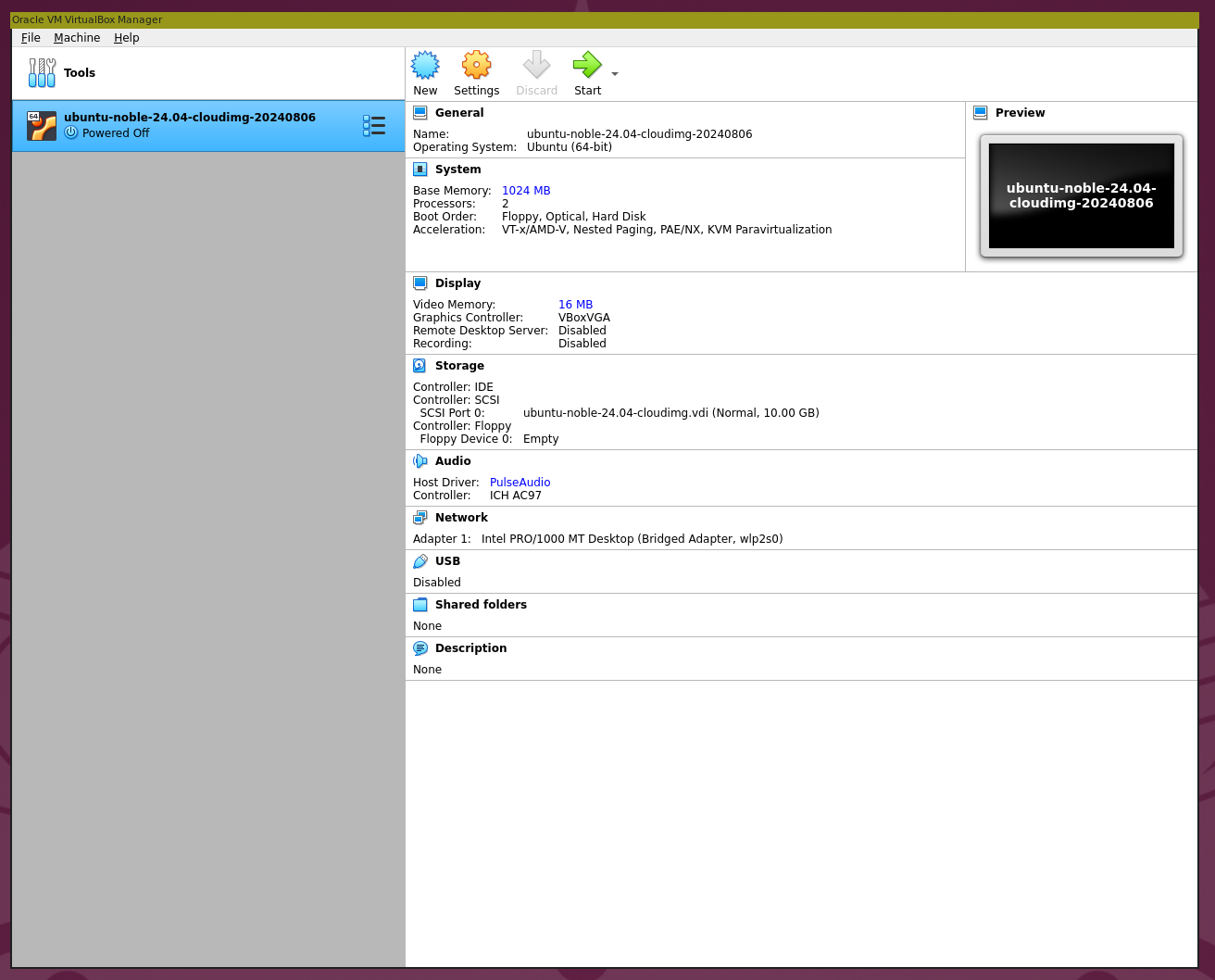This screenshot has height=980, width=1215.
Task: Open the General settings header link
Action: pos(459,113)
